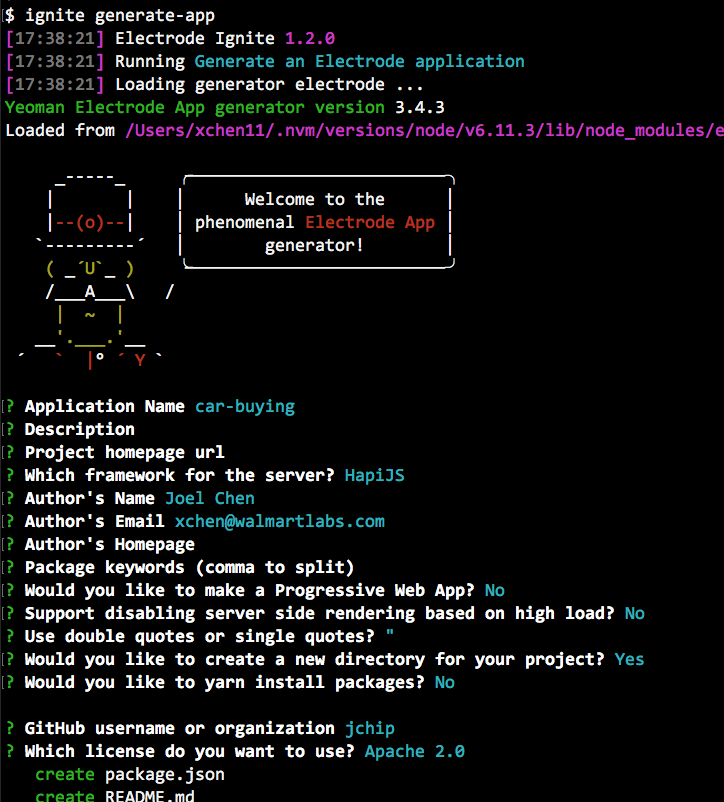Click the 'ignite generate-app' command text
Screen dimensions: 724x802
(120, 15)
